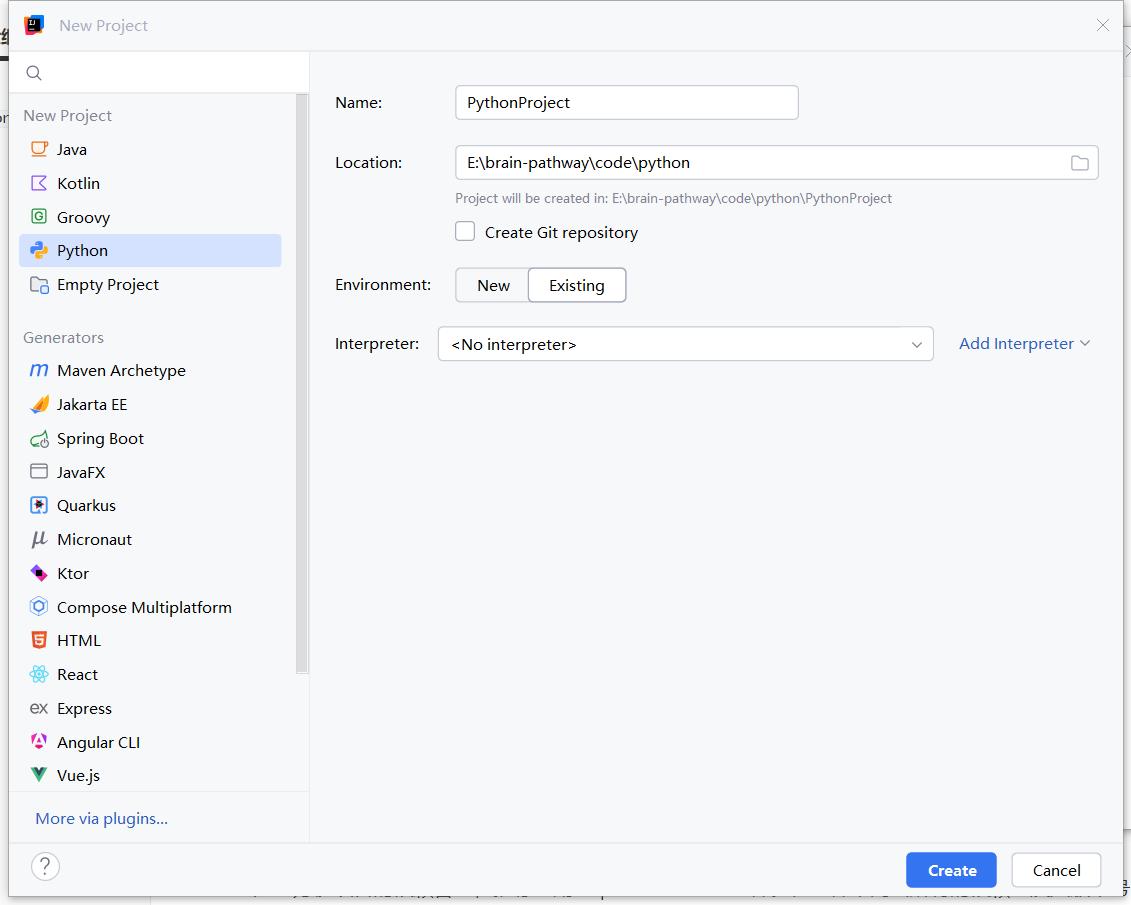Click the Java cup icon
The height and width of the screenshot is (905, 1131).
tap(39, 149)
